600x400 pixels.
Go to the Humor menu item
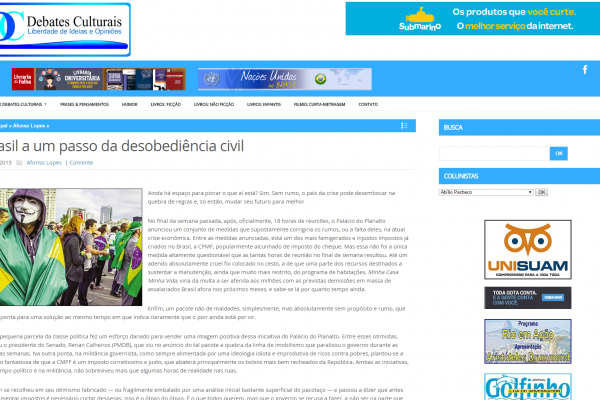tap(130, 104)
